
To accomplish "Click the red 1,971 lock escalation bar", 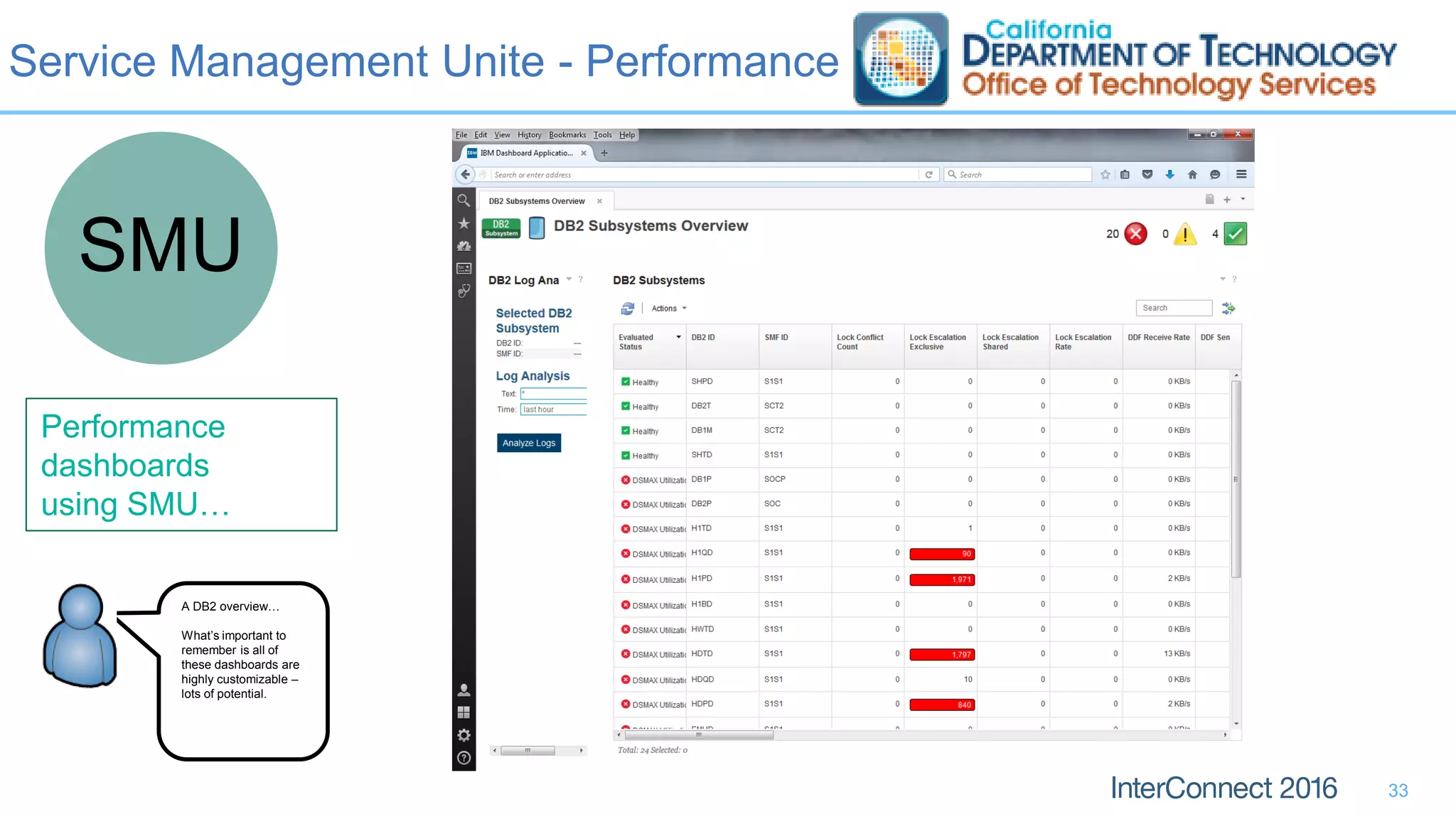I will pos(942,579).
